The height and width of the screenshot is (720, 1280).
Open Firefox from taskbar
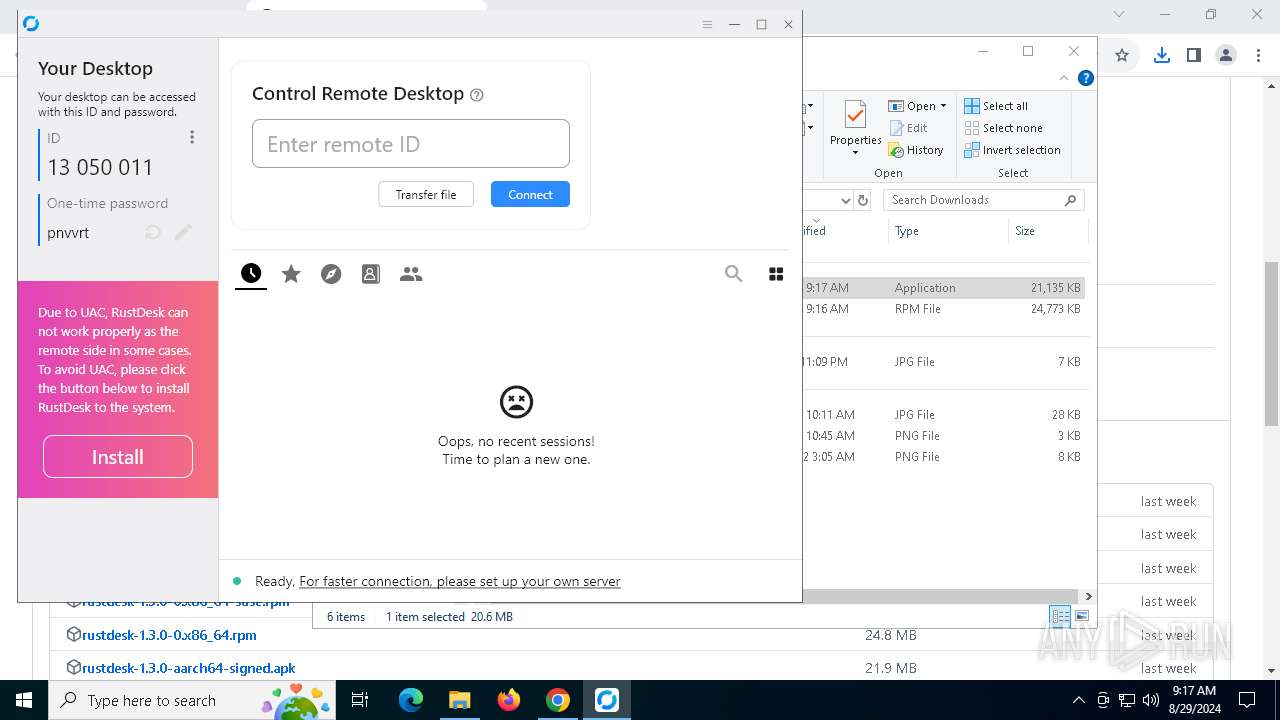508,700
